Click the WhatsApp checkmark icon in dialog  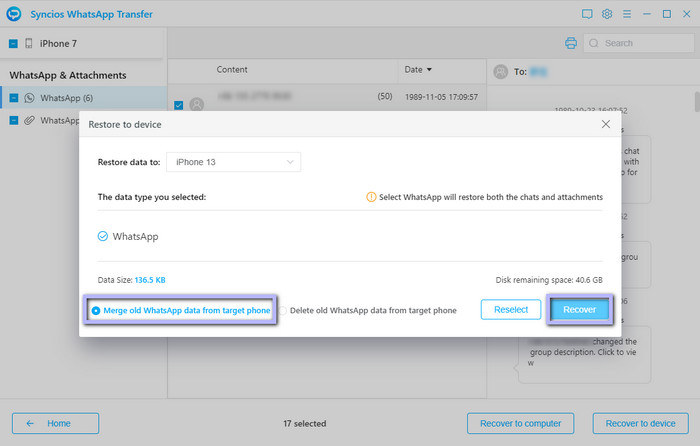coord(103,236)
